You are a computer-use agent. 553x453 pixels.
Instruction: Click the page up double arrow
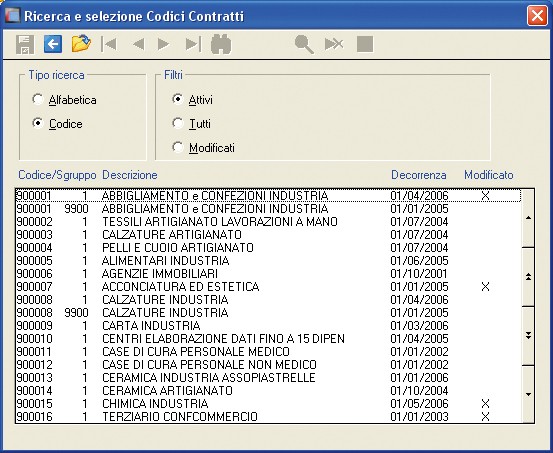click(x=528, y=277)
